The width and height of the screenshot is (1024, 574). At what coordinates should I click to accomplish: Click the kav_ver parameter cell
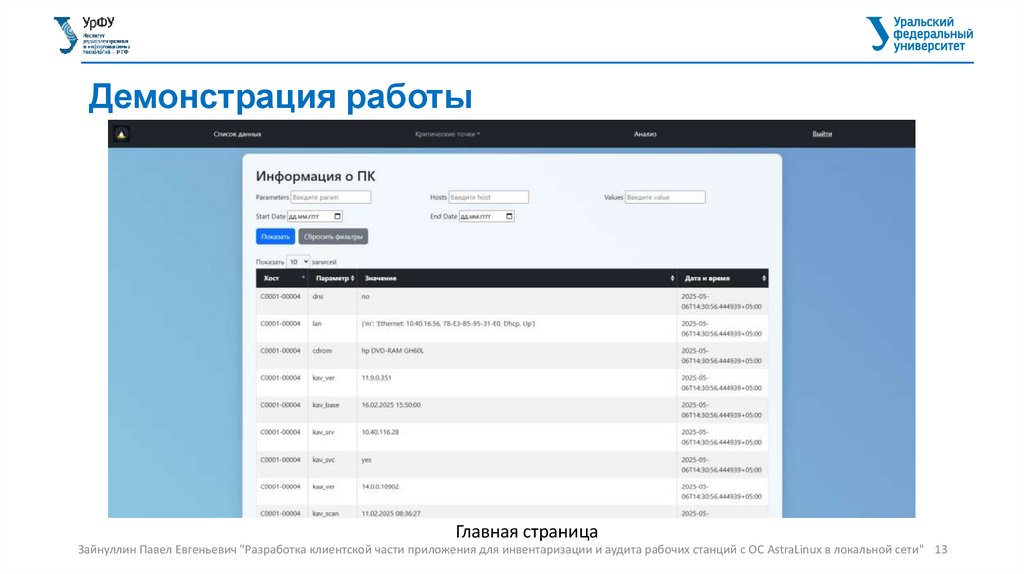pyautogui.click(x=332, y=383)
